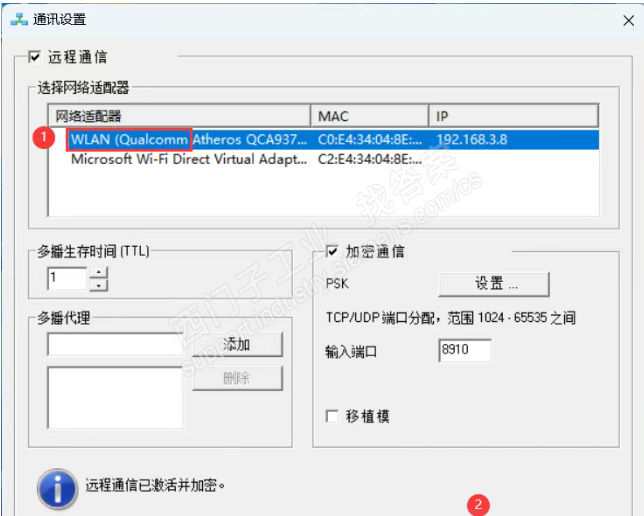This screenshot has width=644, height=516.
Task: Enable the 移植模 checkbox
Action: click(x=332, y=416)
